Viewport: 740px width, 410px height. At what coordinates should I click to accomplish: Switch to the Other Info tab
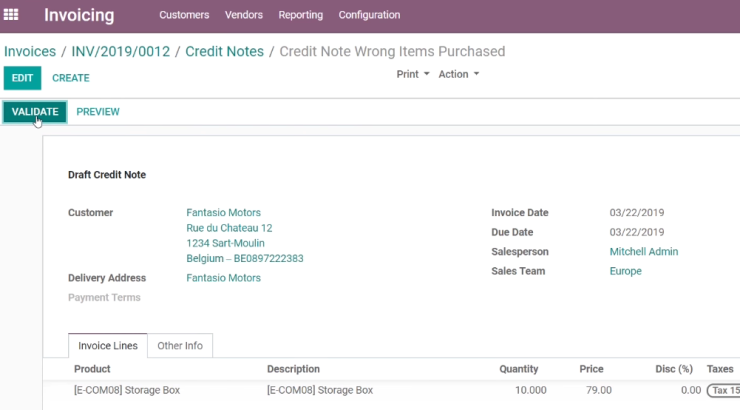click(180, 346)
